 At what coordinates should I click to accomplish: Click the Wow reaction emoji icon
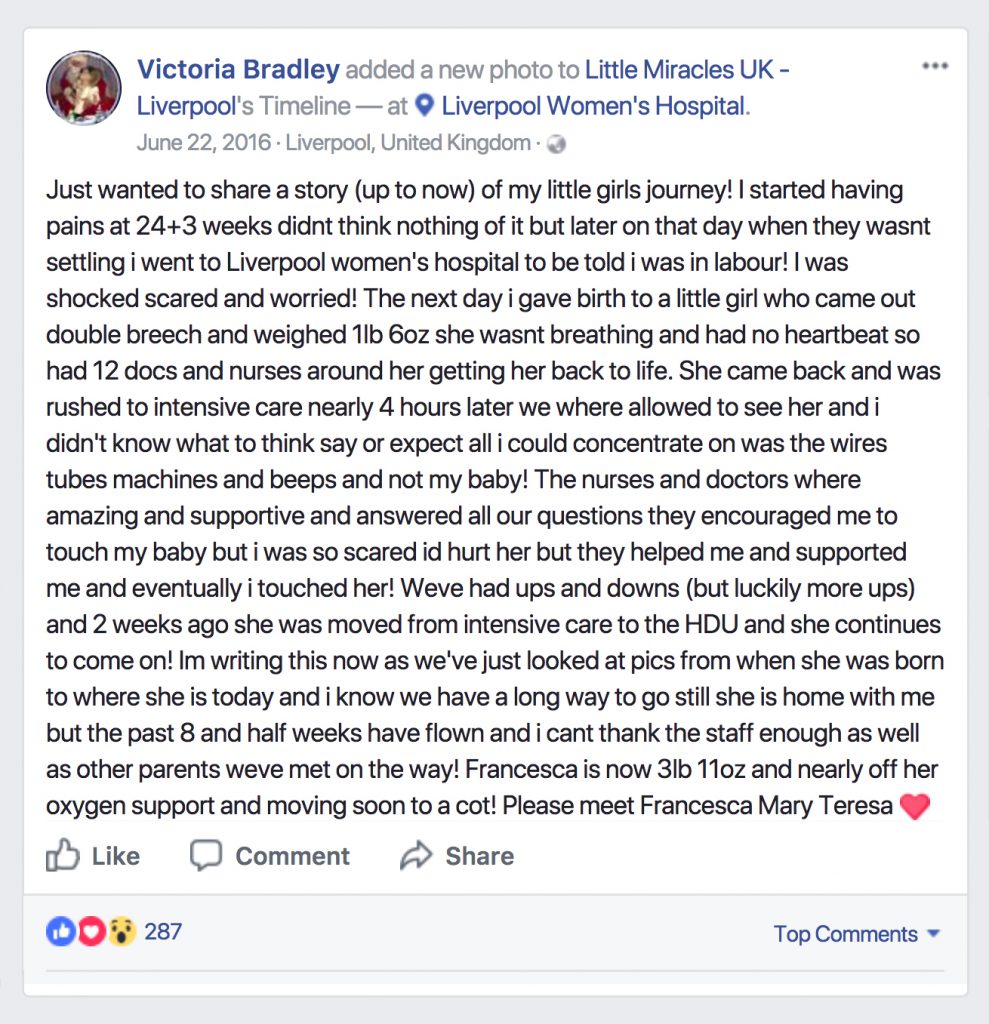122,932
